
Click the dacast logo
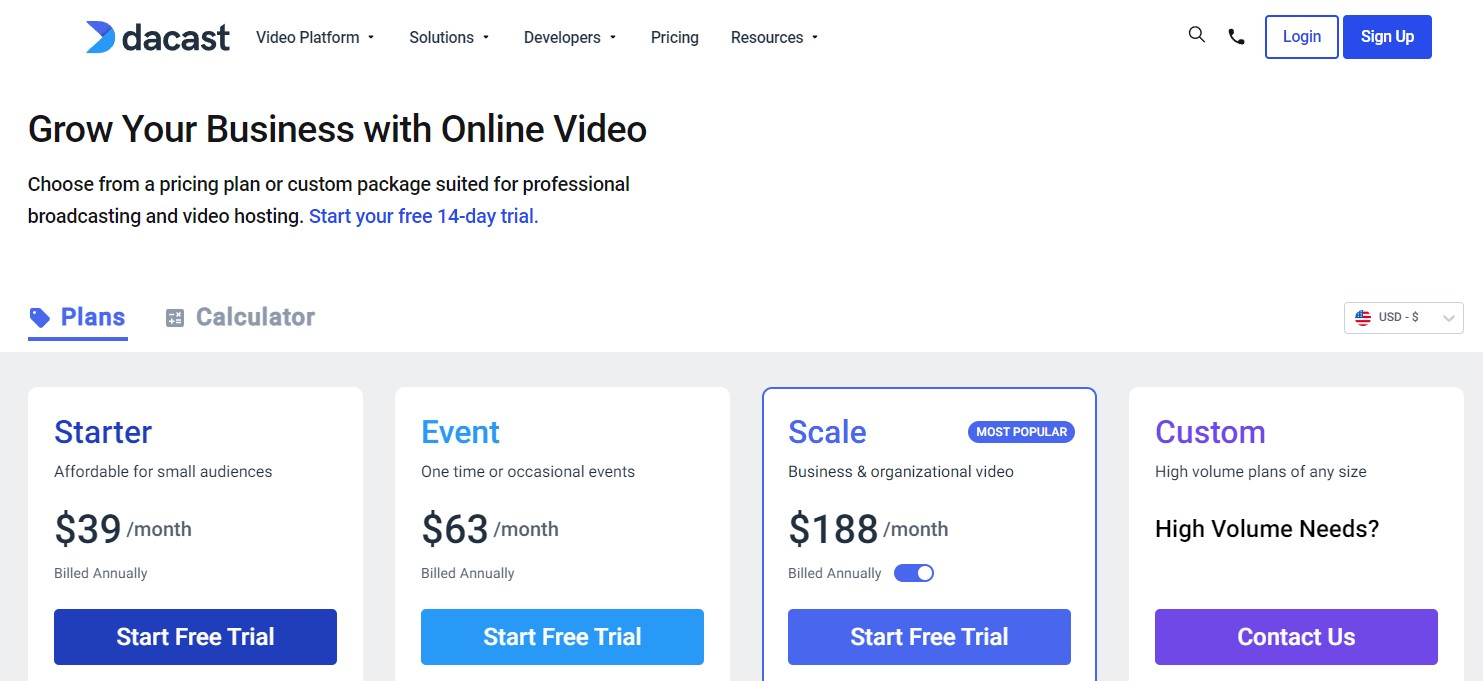(157, 37)
